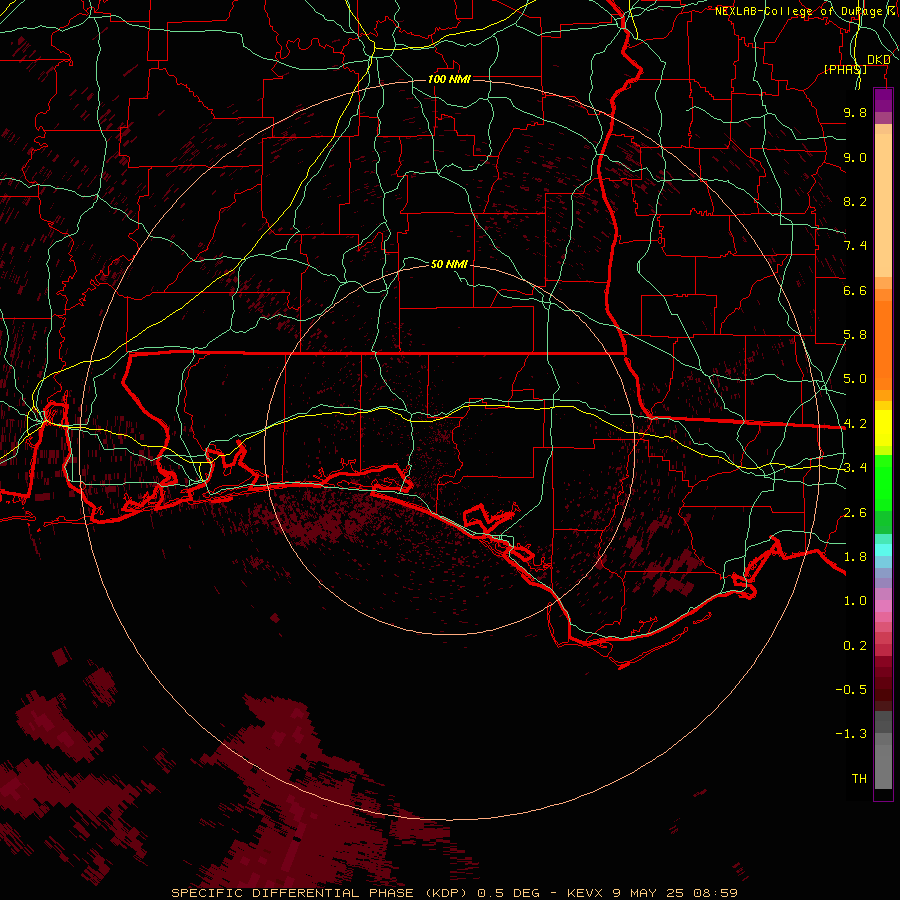Click the "0.5 DEG" elevation text in the caption
The height and width of the screenshot is (900, 900).
click(x=509, y=893)
